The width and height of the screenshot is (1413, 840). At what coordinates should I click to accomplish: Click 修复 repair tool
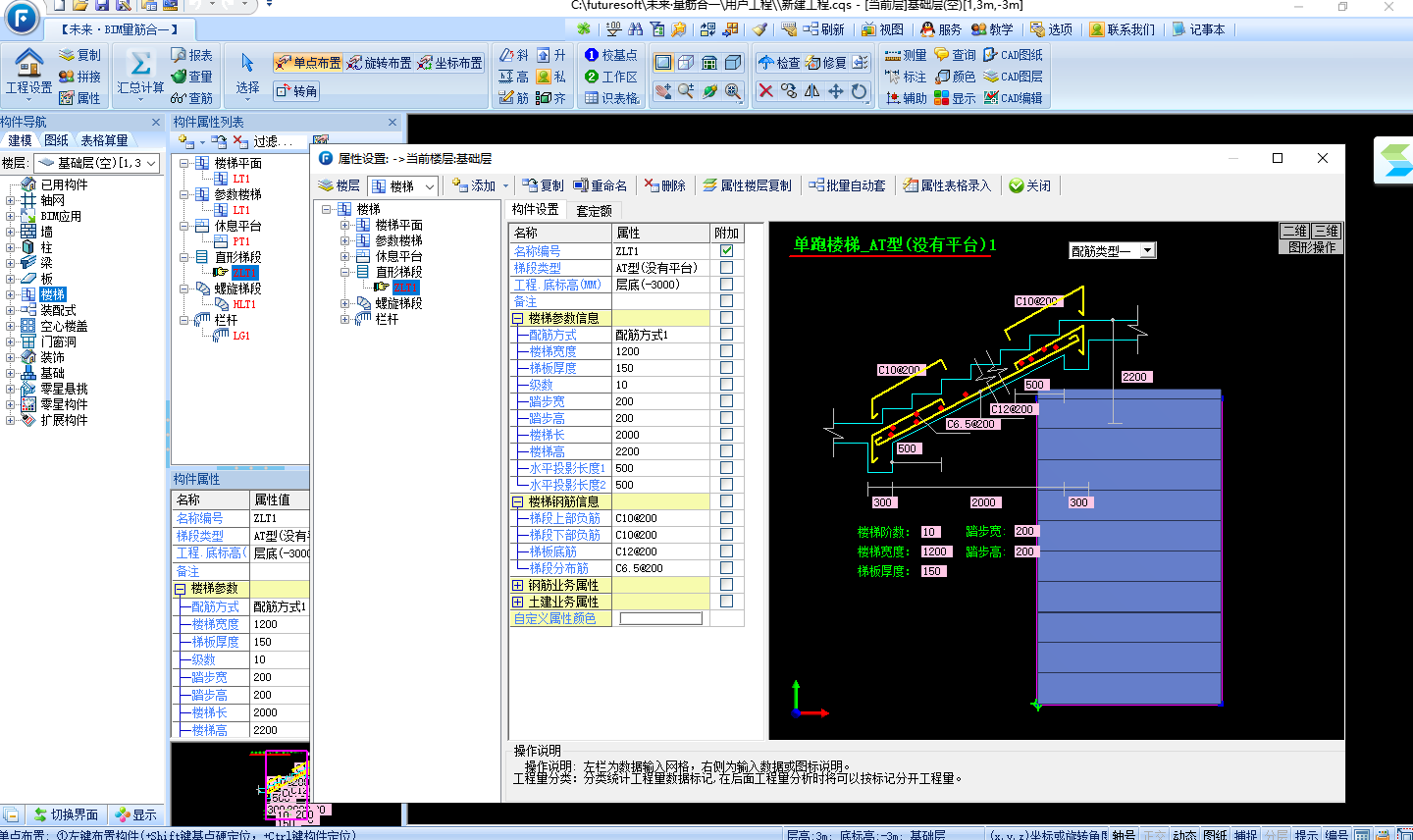click(x=826, y=63)
